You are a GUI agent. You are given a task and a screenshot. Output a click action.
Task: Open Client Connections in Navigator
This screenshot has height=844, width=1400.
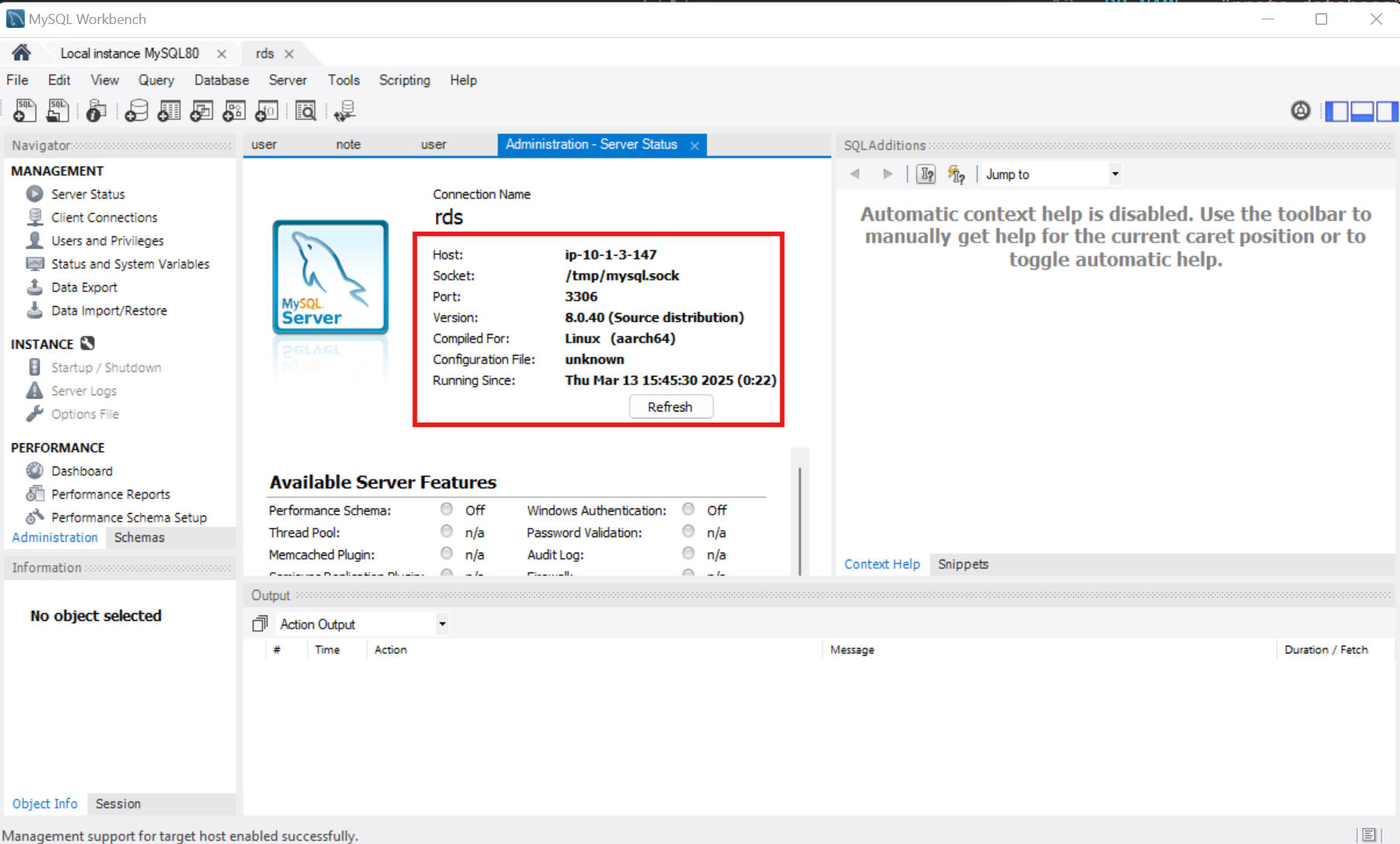pyautogui.click(x=104, y=217)
